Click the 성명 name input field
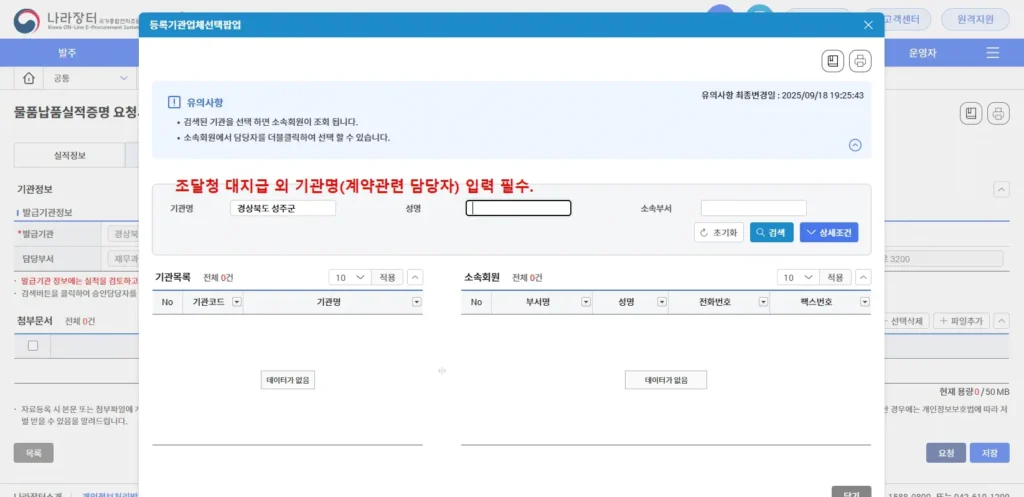This screenshot has height=497, width=1024. point(518,208)
